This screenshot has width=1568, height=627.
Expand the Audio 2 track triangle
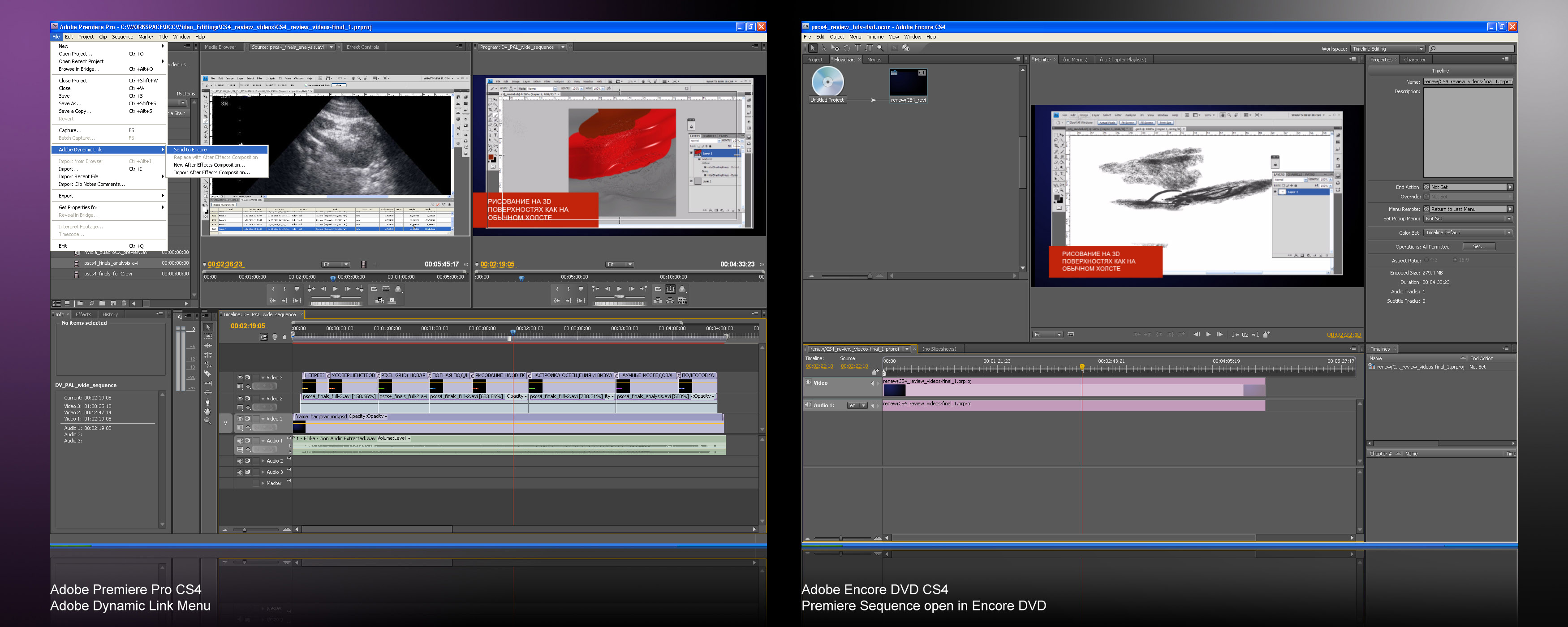point(263,461)
